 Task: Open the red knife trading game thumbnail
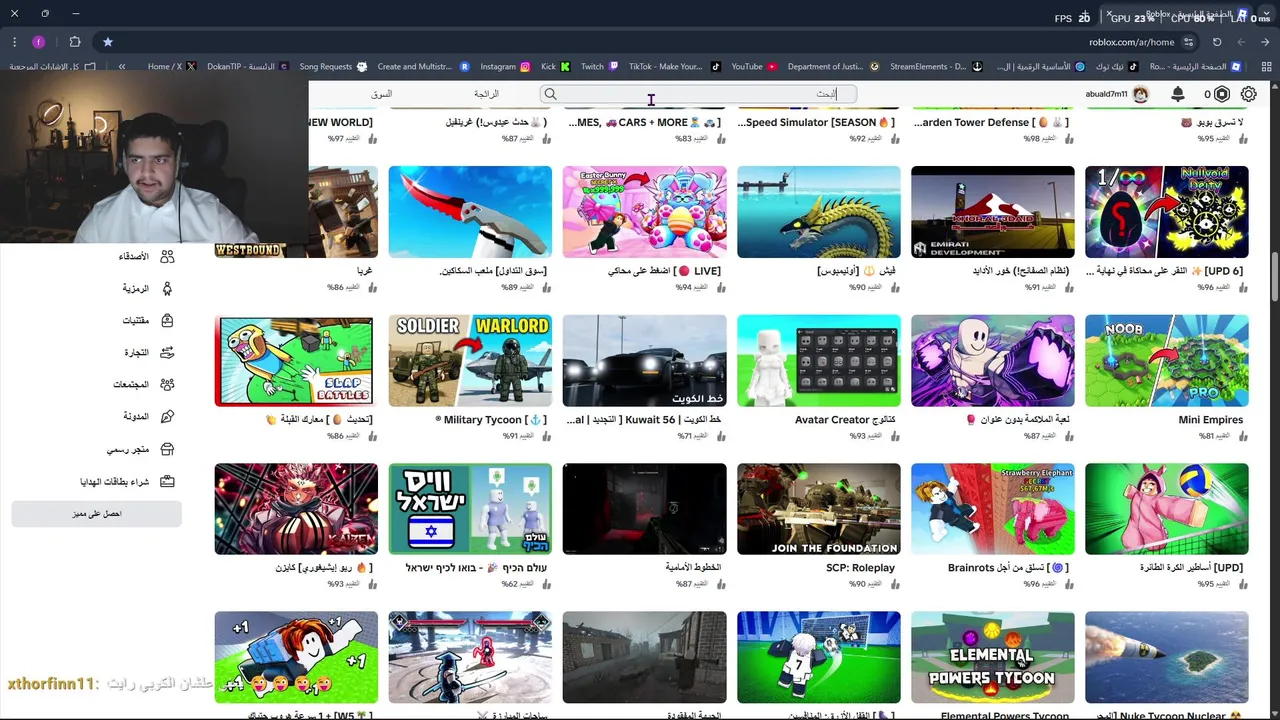pyautogui.click(x=470, y=212)
